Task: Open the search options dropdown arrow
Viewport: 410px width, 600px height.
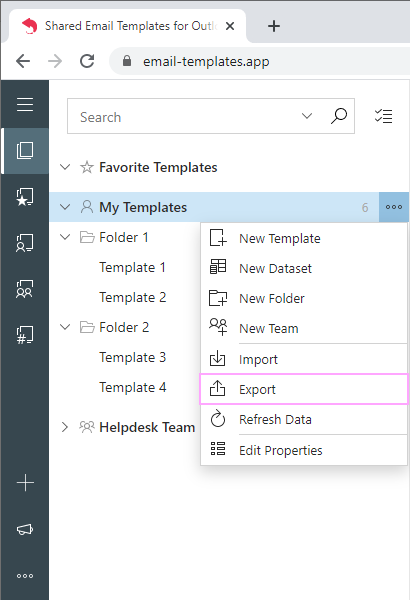Action: [x=307, y=116]
